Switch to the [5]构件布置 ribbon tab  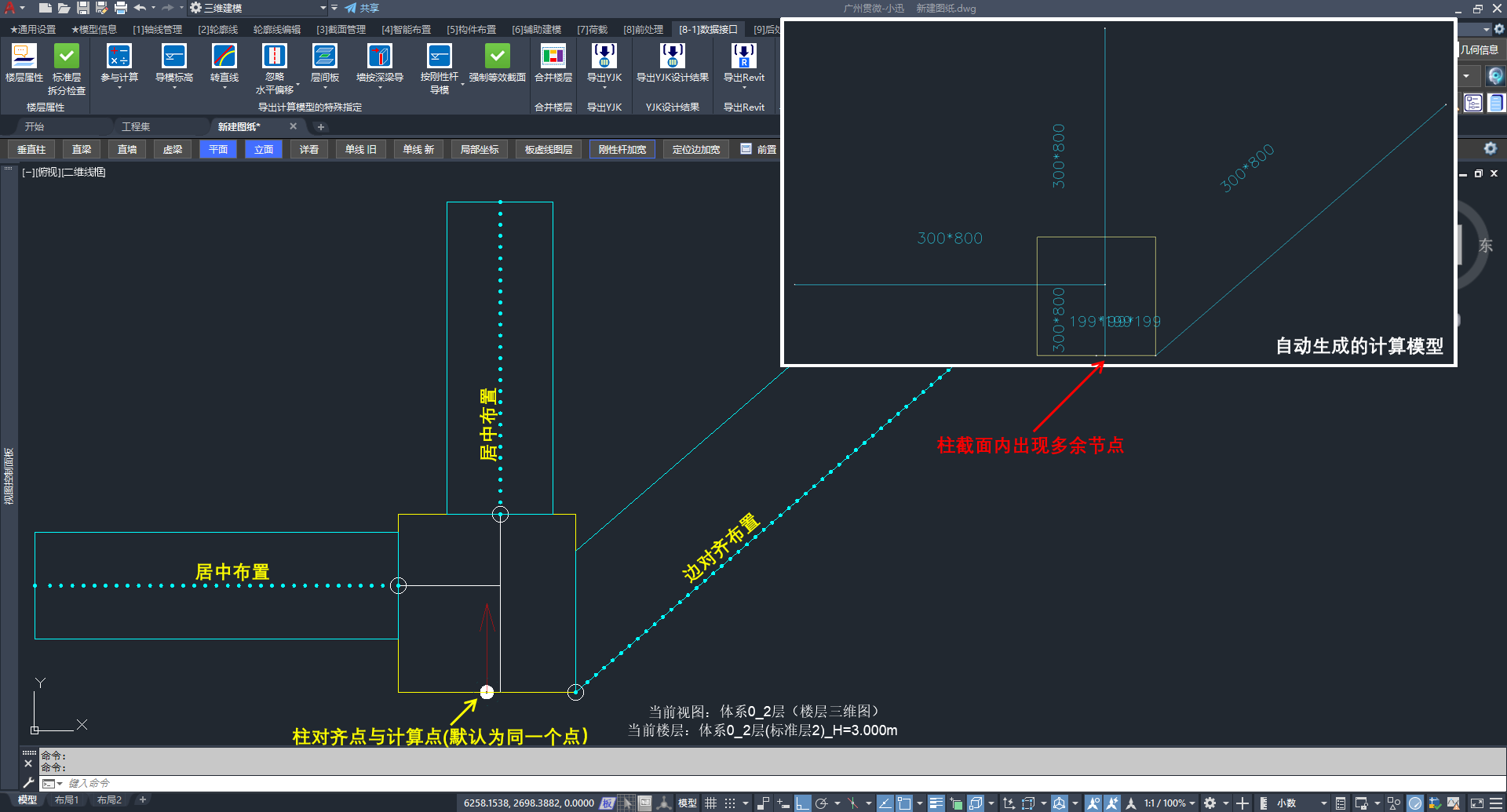[471, 30]
